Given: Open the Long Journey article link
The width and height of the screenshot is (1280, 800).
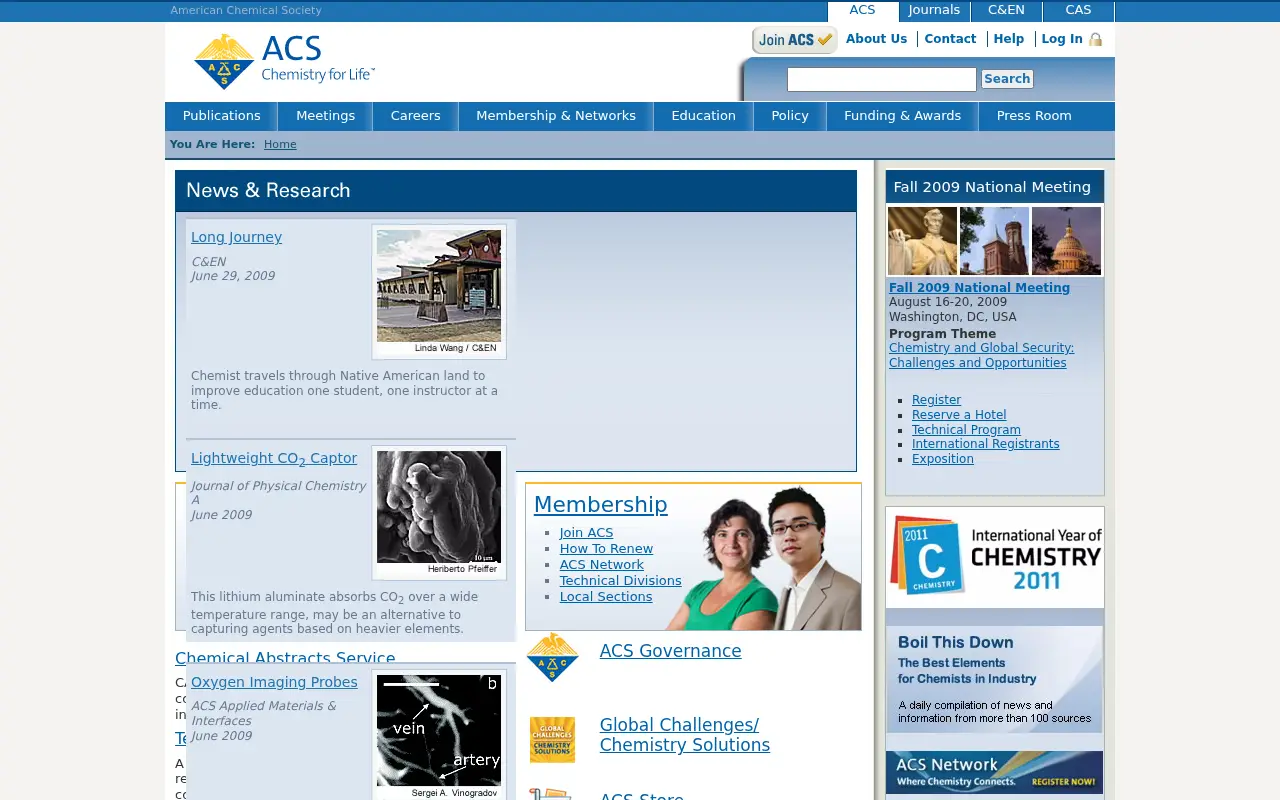Looking at the screenshot, I should coord(236,237).
